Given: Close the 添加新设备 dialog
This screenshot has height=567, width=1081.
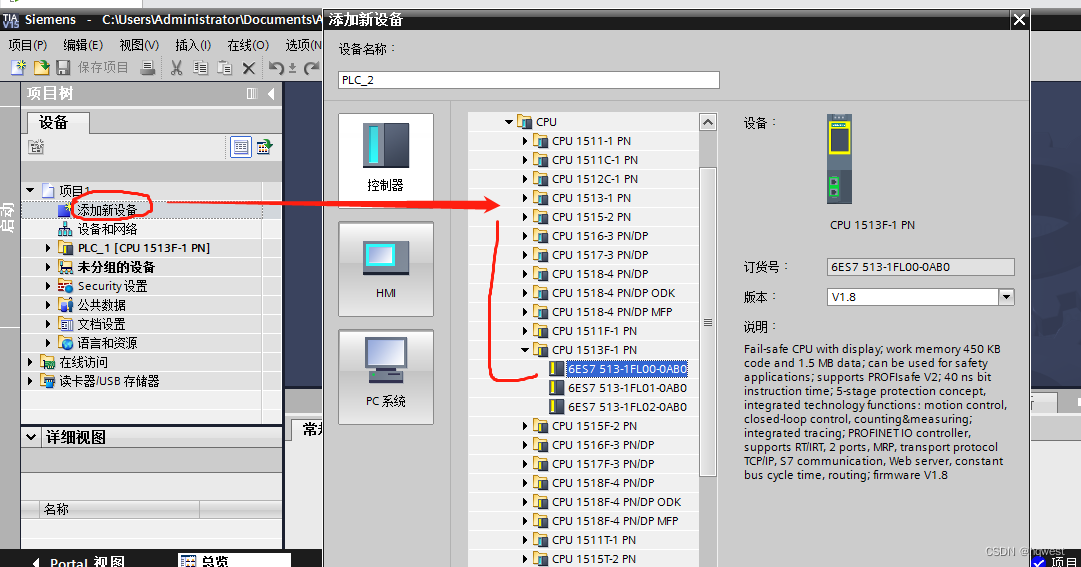Looking at the screenshot, I should coord(1020,20).
